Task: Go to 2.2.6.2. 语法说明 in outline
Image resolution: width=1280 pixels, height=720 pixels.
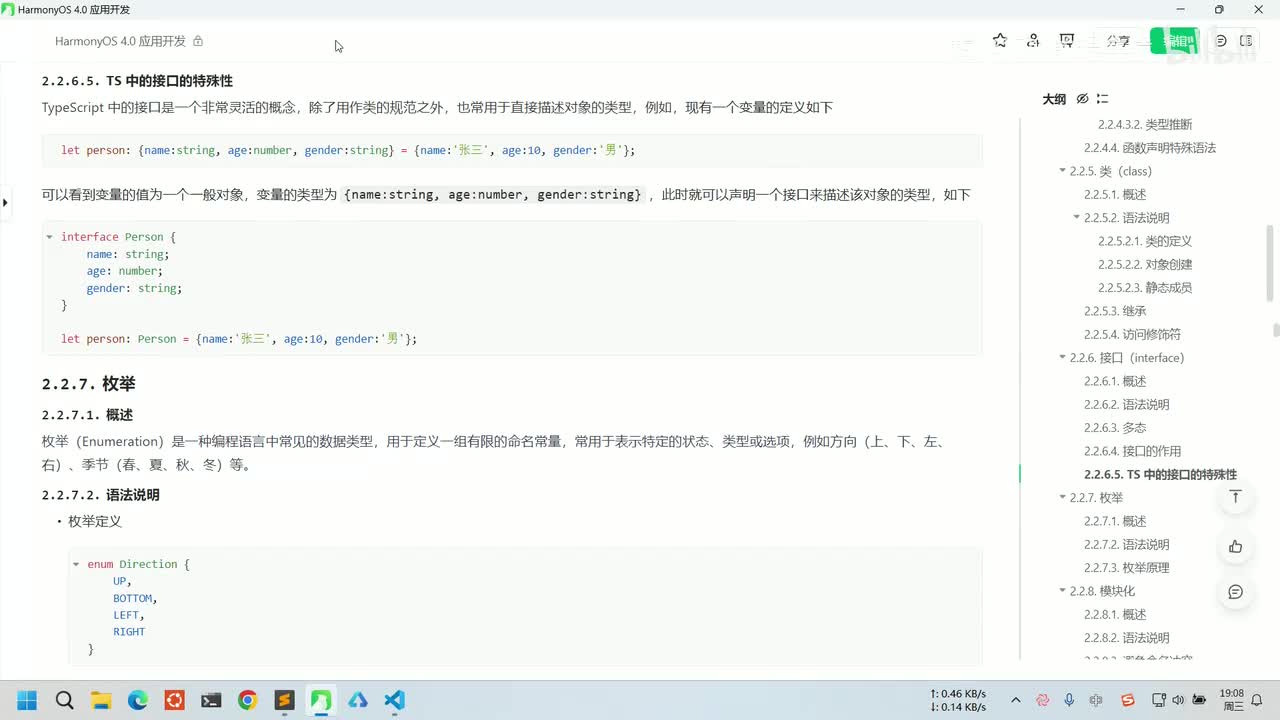Action: (x=1127, y=405)
